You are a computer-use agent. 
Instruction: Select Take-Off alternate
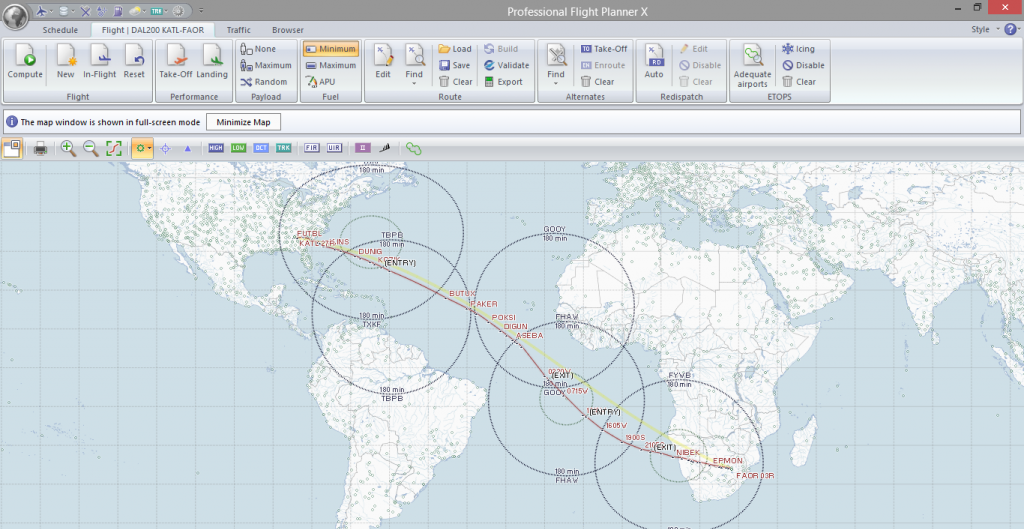(x=603, y=49)
